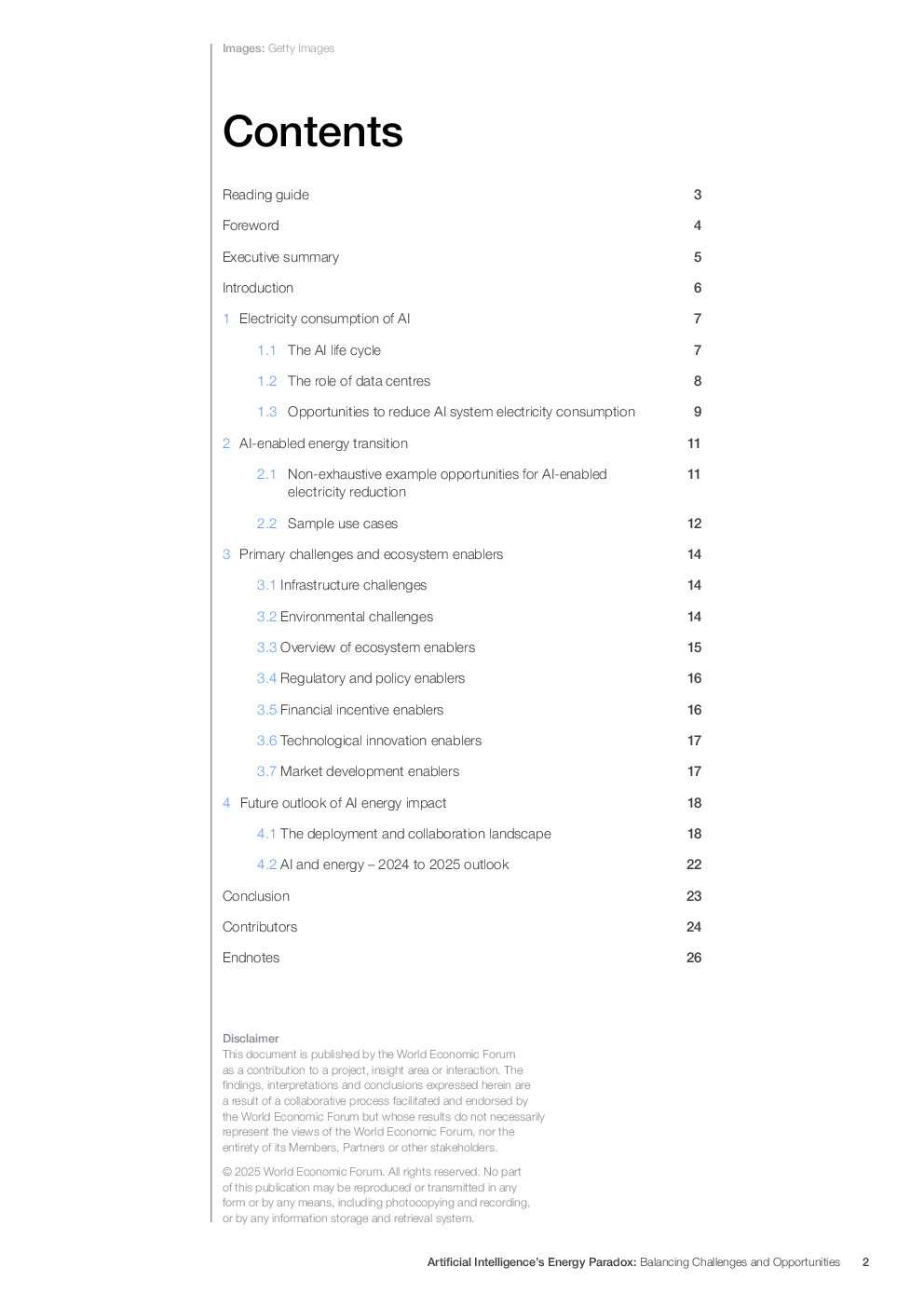
Task: Jump to the Foreword section
Action: [251, 225]
